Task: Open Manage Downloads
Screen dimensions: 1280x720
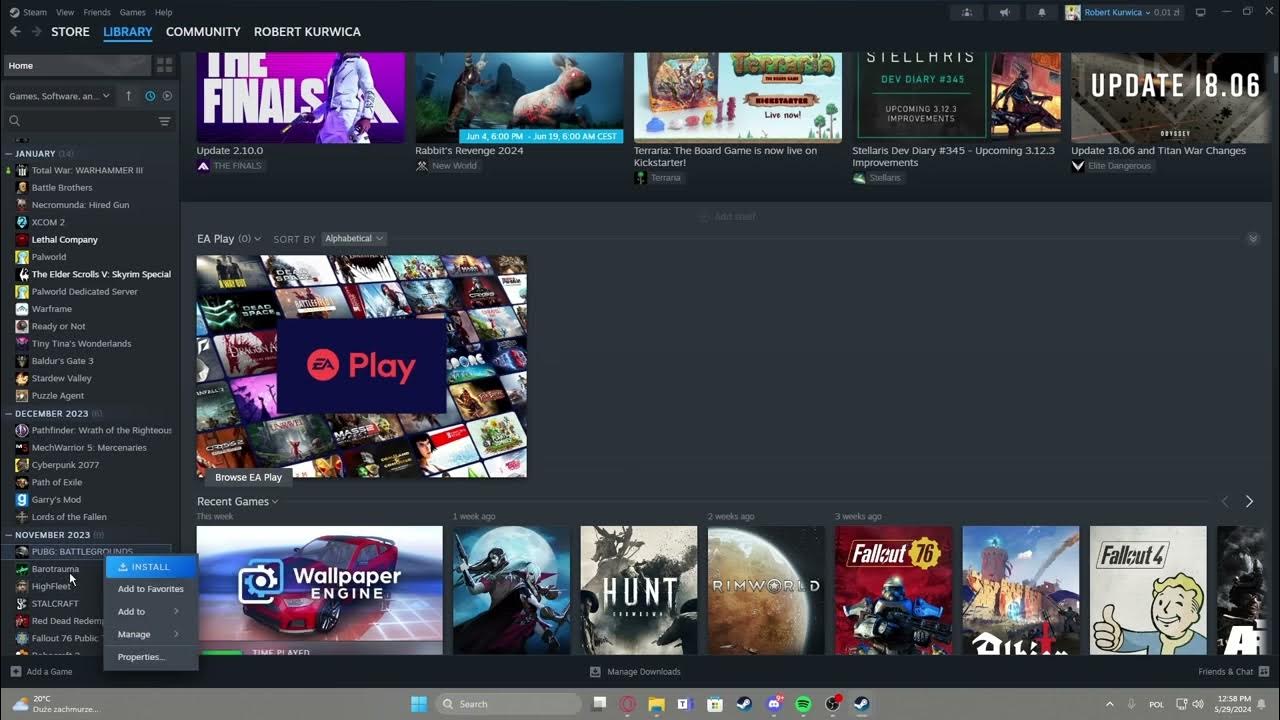Action: coord(635,672)
